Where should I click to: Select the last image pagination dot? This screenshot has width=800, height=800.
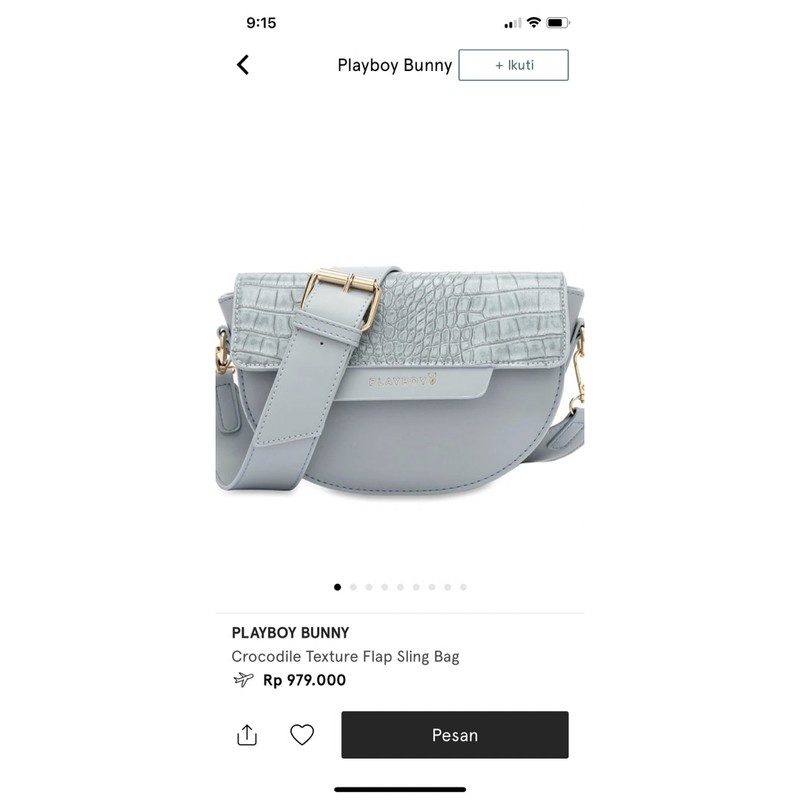463,587
